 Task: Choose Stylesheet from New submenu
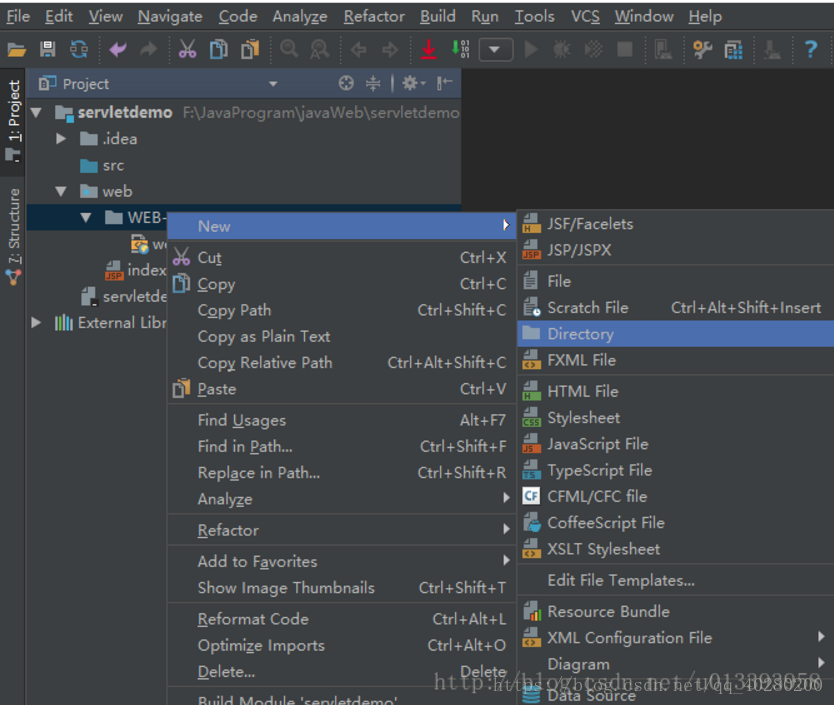pos(675,418)
